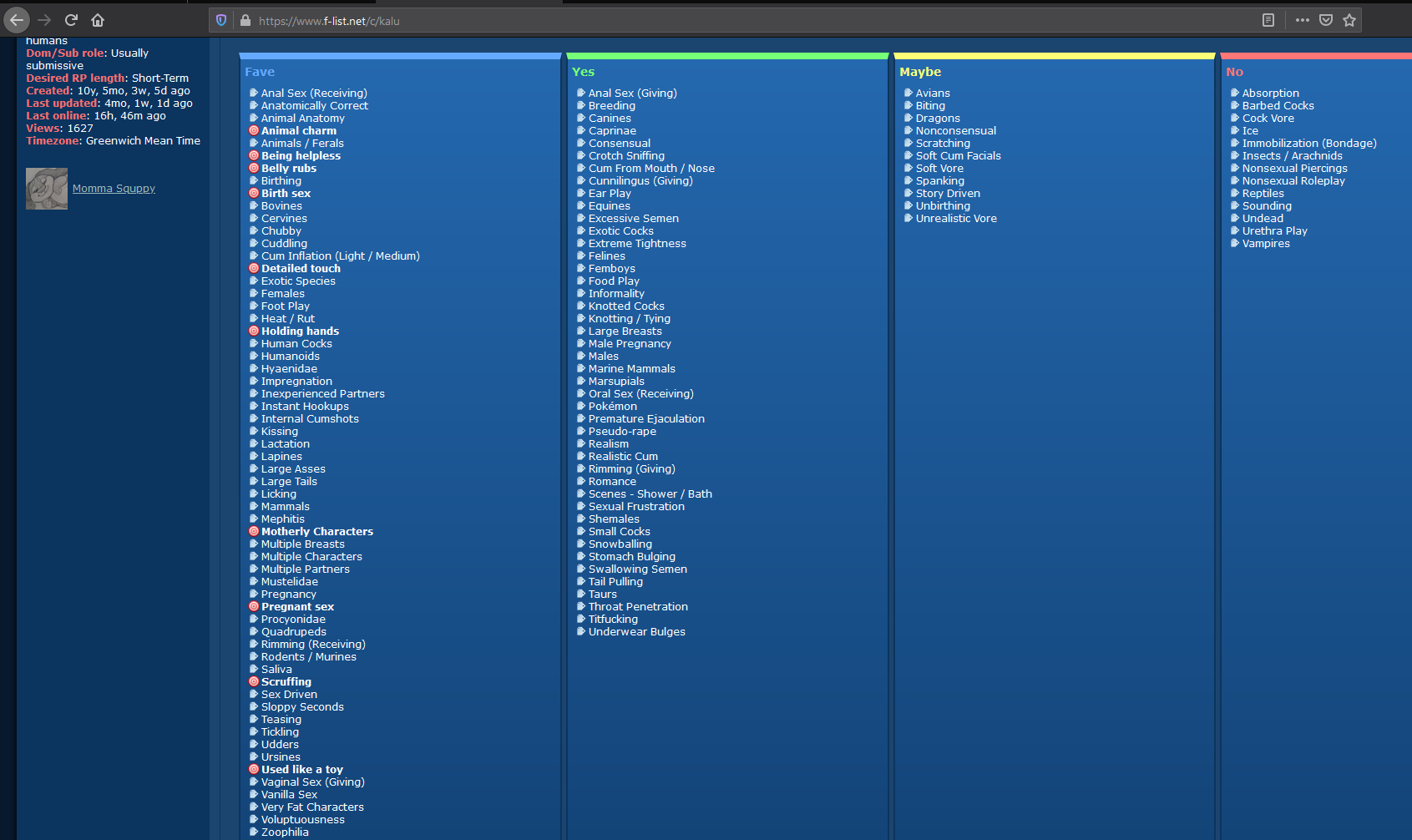Select the Marine Mammals entry

[632, 368]
